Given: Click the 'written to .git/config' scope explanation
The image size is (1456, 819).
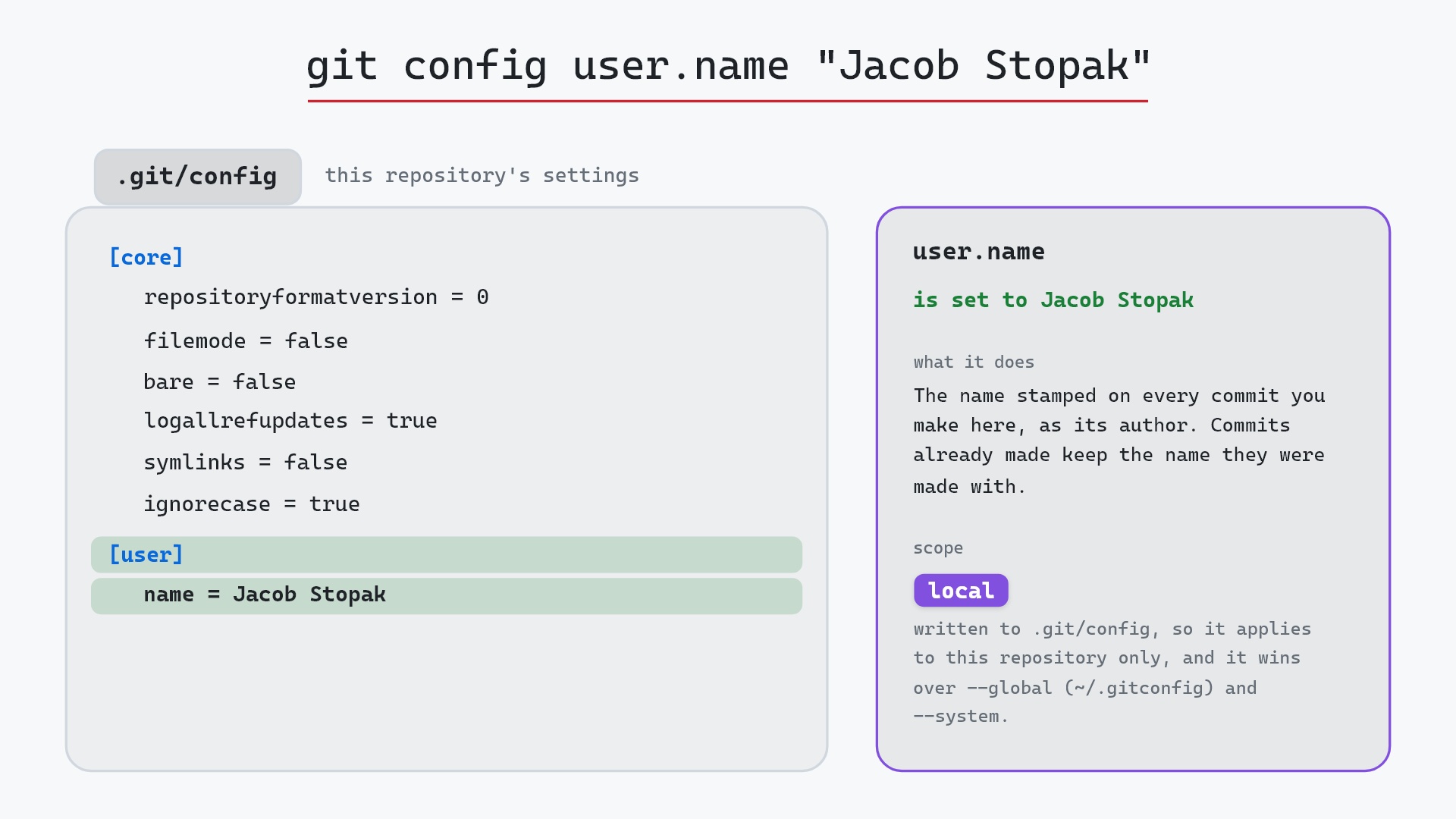Looking at the screenshot, I should (x=1112, y=673).
